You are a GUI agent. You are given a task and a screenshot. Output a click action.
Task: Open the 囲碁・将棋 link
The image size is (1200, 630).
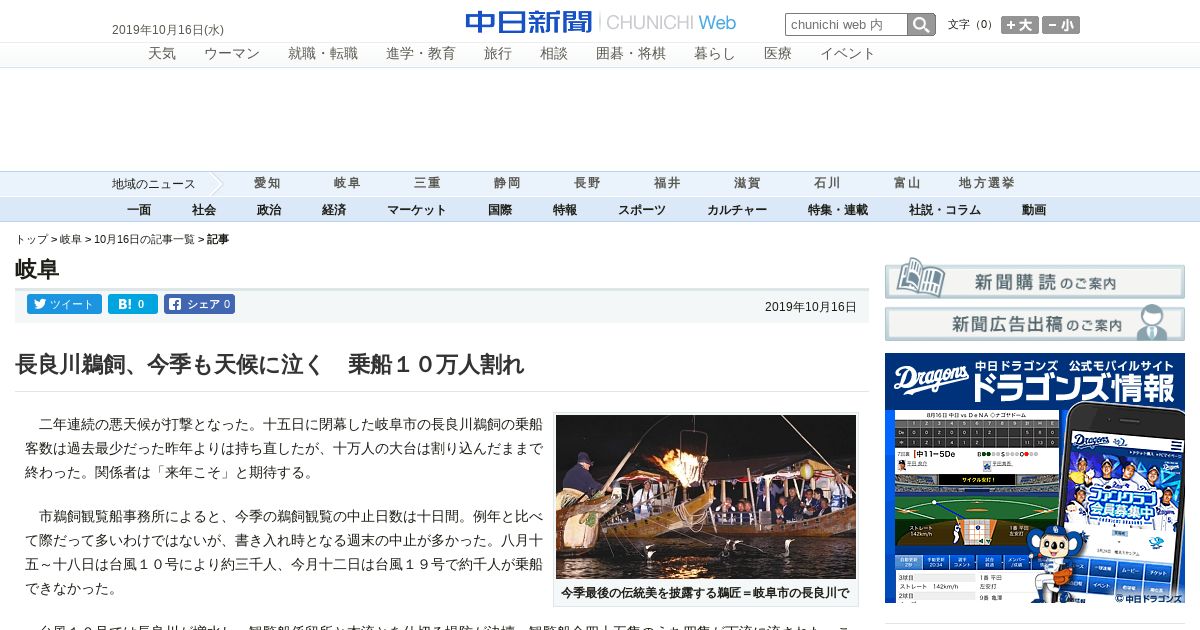pos(631,54)
